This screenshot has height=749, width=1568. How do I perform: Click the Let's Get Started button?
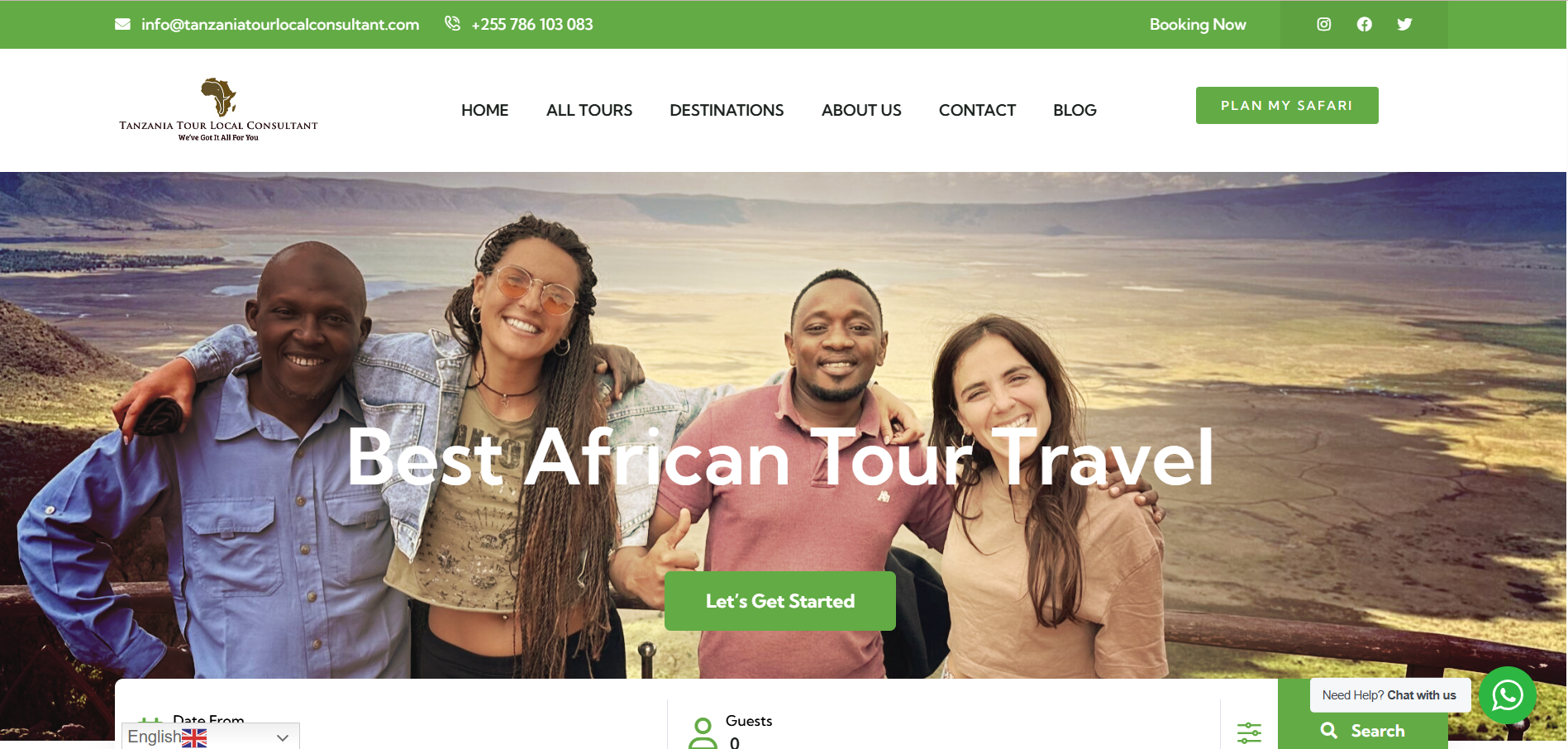(x=780, y=601)
